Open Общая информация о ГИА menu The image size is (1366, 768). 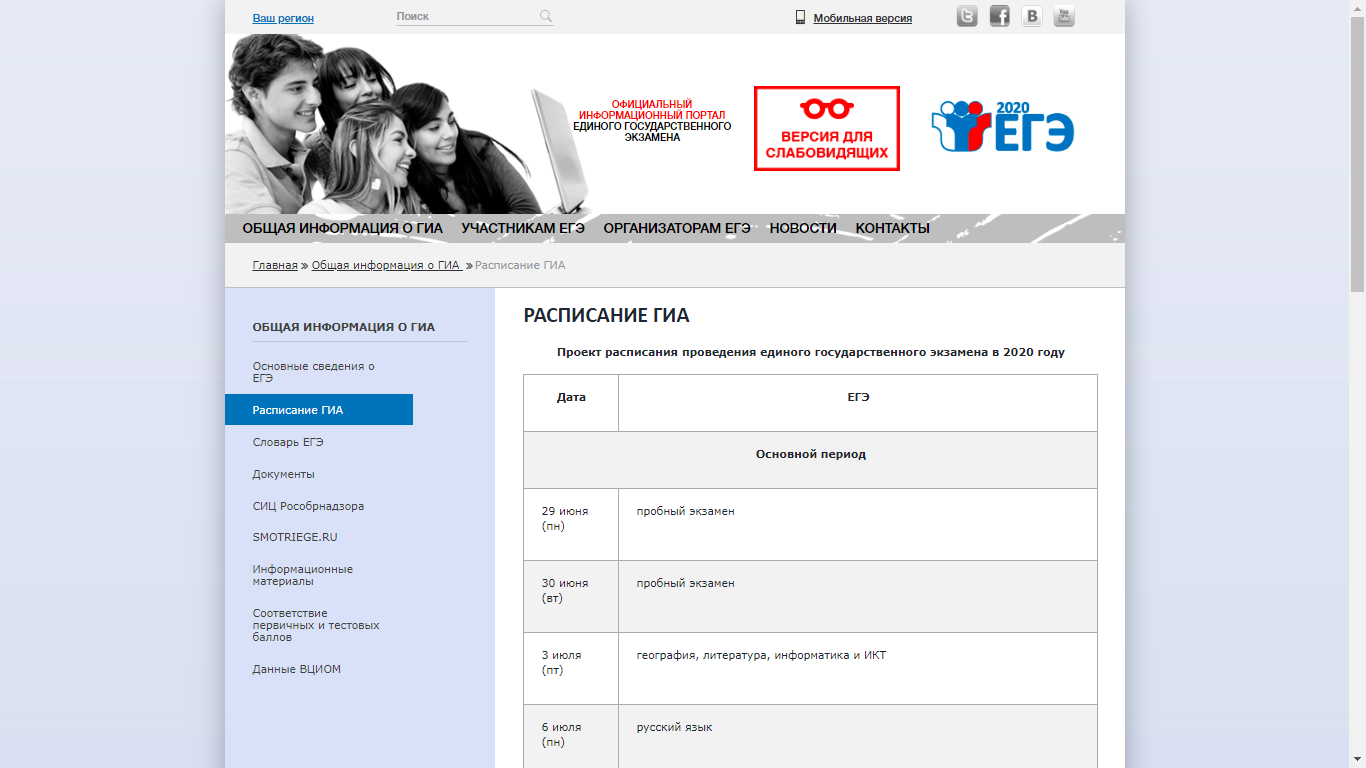click(342, 228)
